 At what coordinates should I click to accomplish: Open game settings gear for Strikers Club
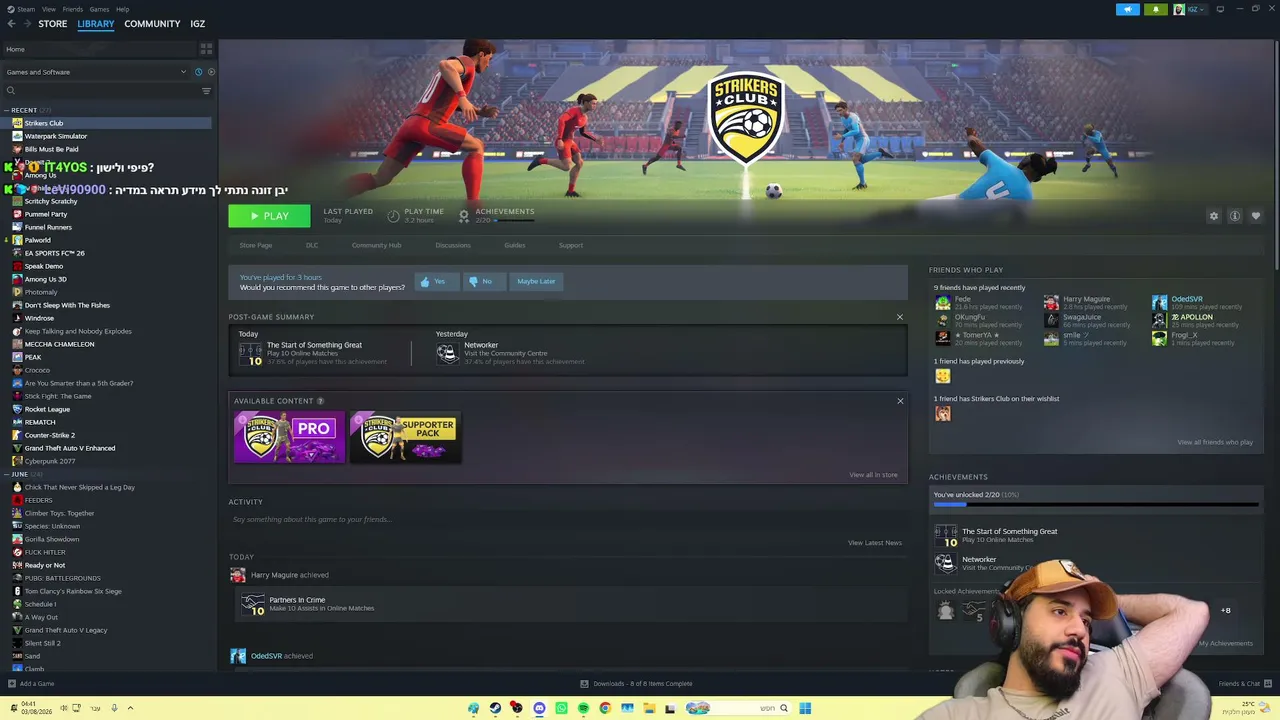[x=1214, y=216]
